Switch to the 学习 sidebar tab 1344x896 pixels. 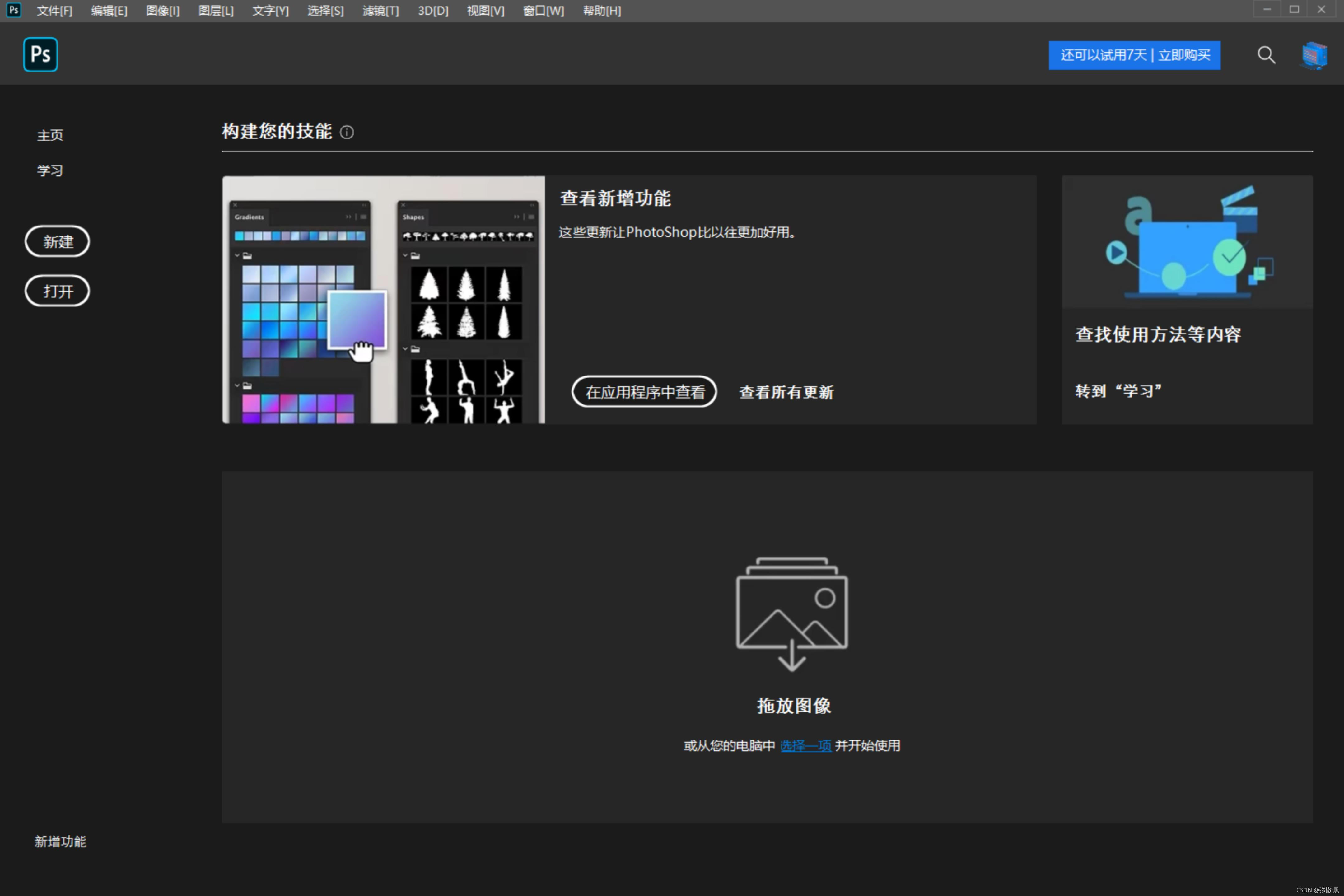pyautogui.click(x=50, y=170)
